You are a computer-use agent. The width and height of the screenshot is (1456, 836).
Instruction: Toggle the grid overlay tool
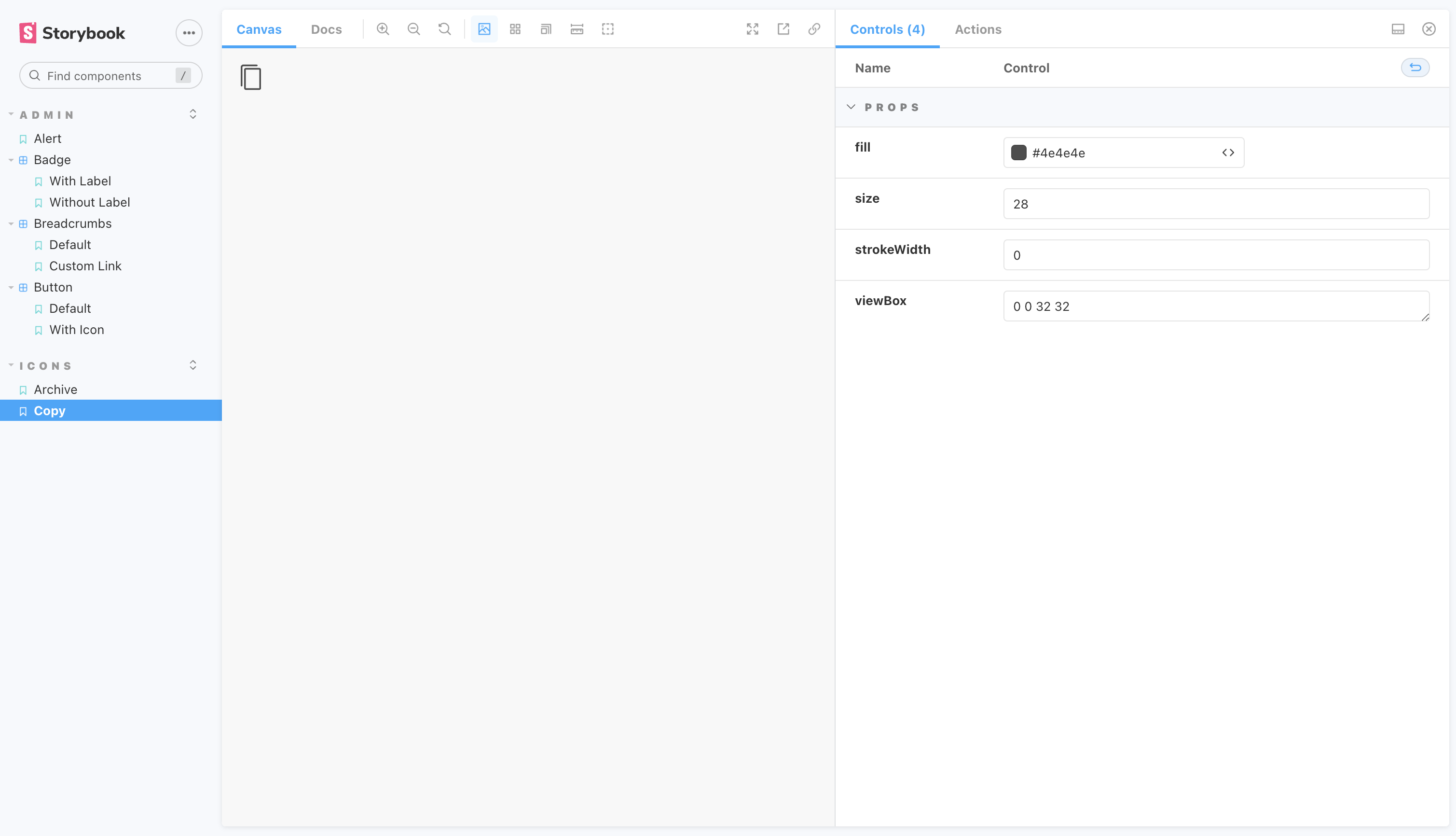[x=515, y=28]
